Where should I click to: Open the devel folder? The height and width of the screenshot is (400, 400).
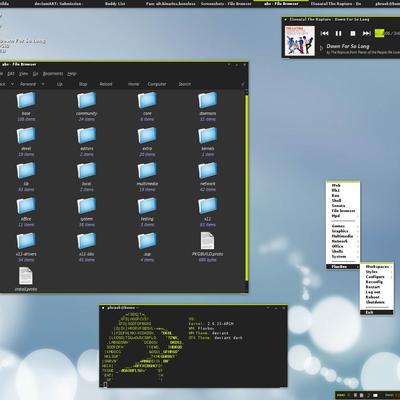pos(26,136)
